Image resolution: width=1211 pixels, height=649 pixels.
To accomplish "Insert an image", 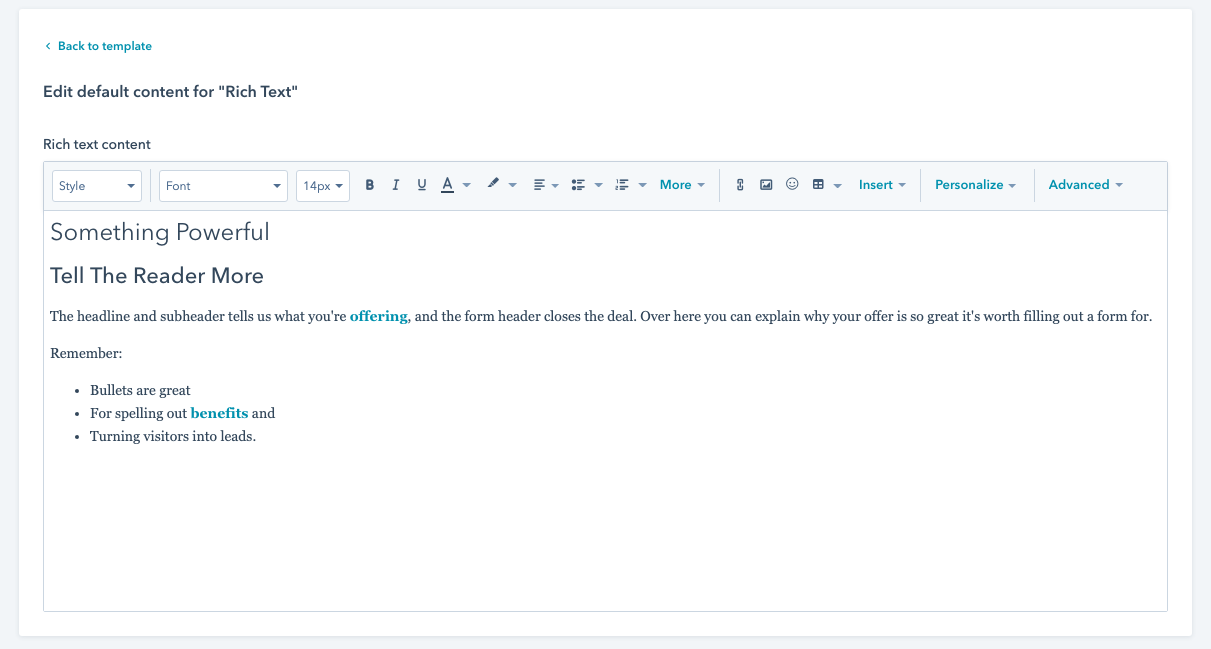I will [766, 185].
